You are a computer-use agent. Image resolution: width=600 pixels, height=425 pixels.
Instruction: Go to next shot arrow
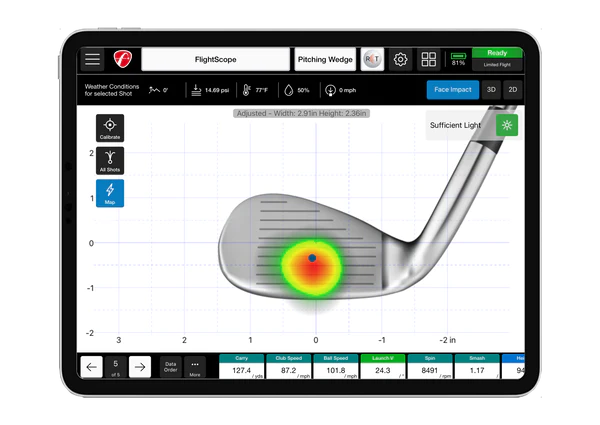click(x=140, y=367)
